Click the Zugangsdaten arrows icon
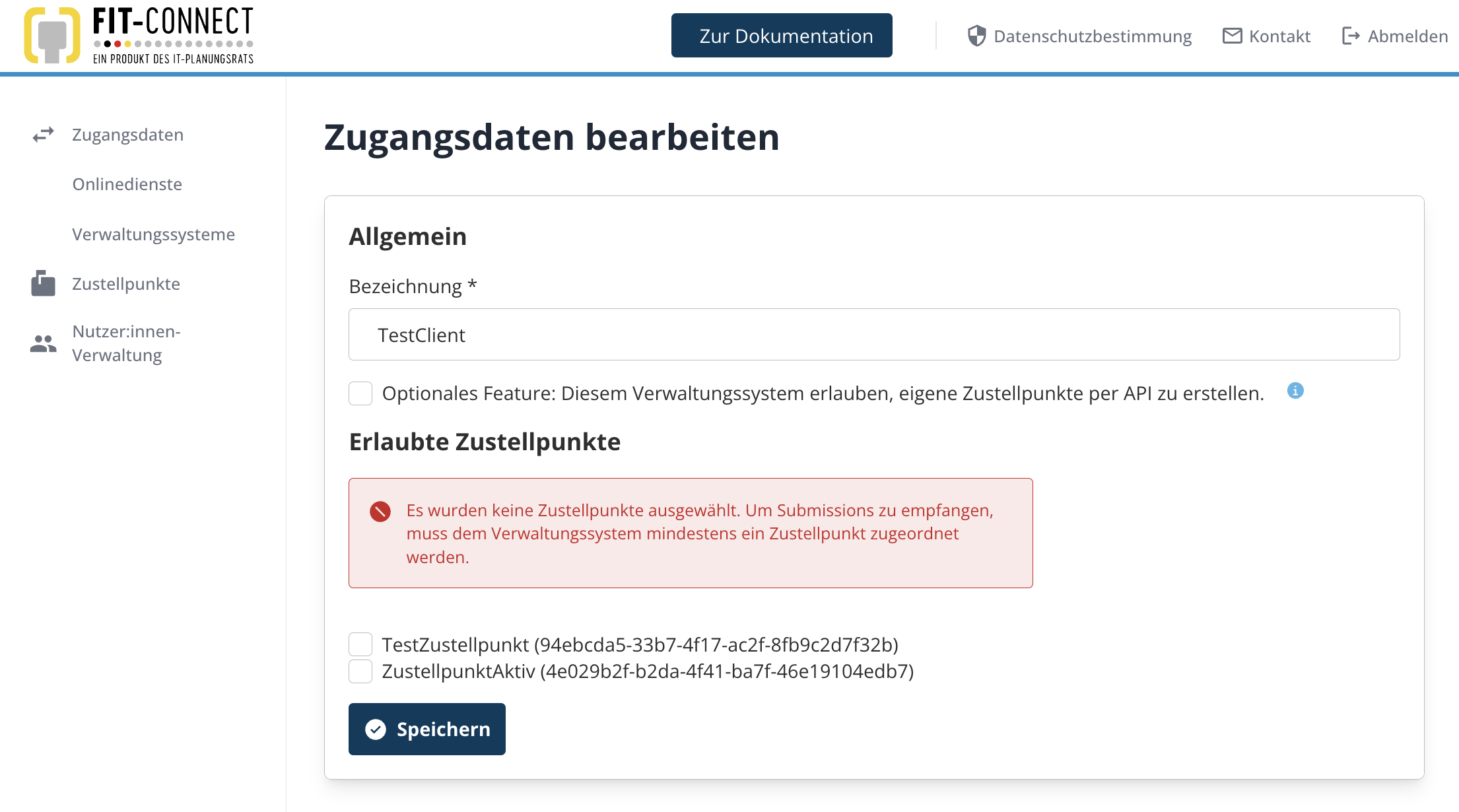Viewport: 1459px width, 812px height. [44, 135]
